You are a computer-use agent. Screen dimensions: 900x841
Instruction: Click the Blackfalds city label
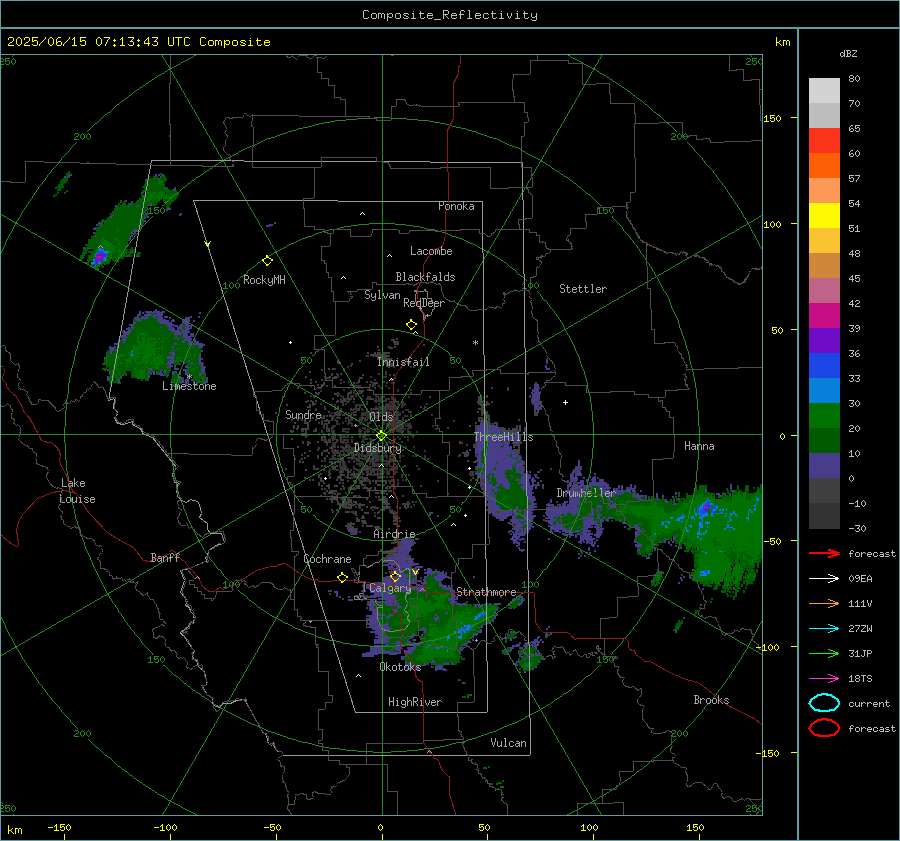[x=425, y=277]
